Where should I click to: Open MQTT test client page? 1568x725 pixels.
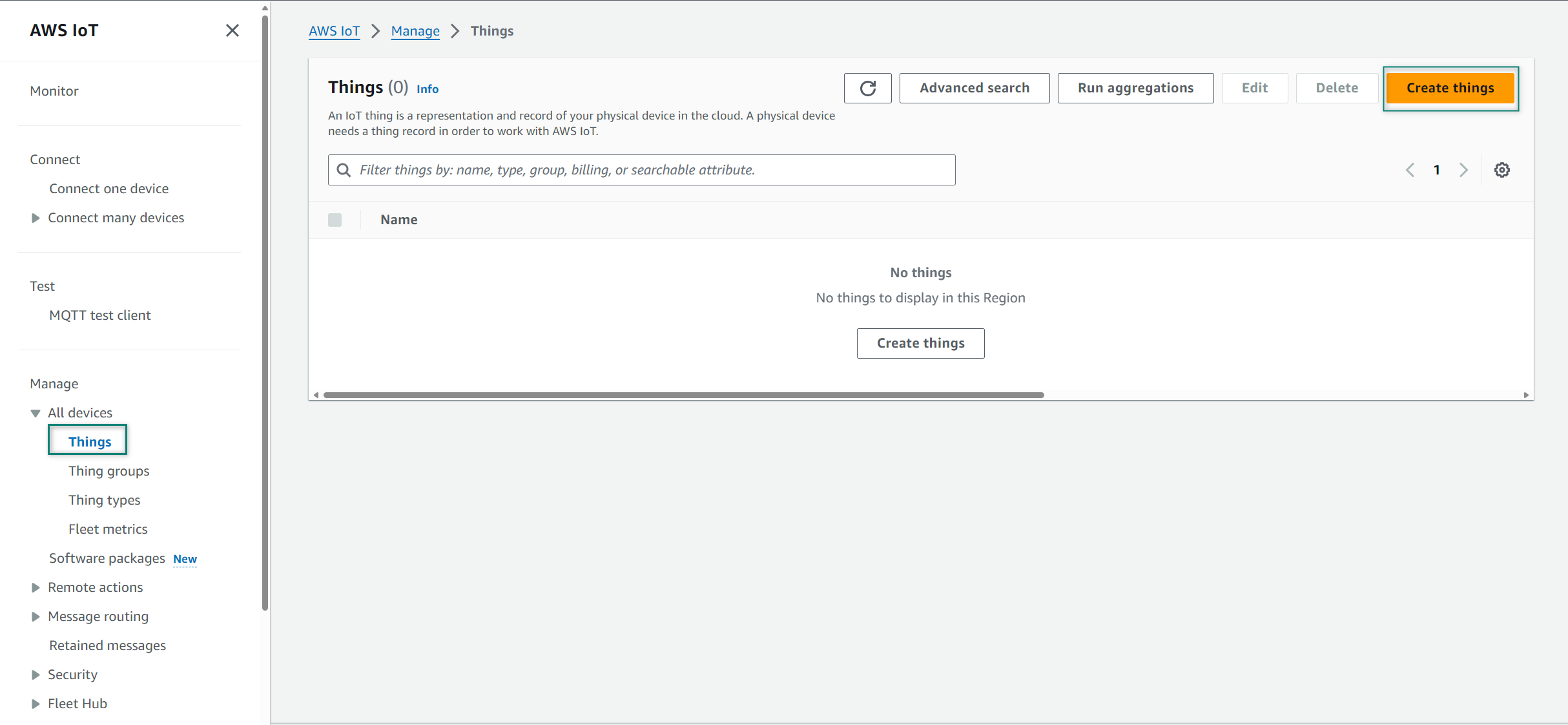coord(99,315)
